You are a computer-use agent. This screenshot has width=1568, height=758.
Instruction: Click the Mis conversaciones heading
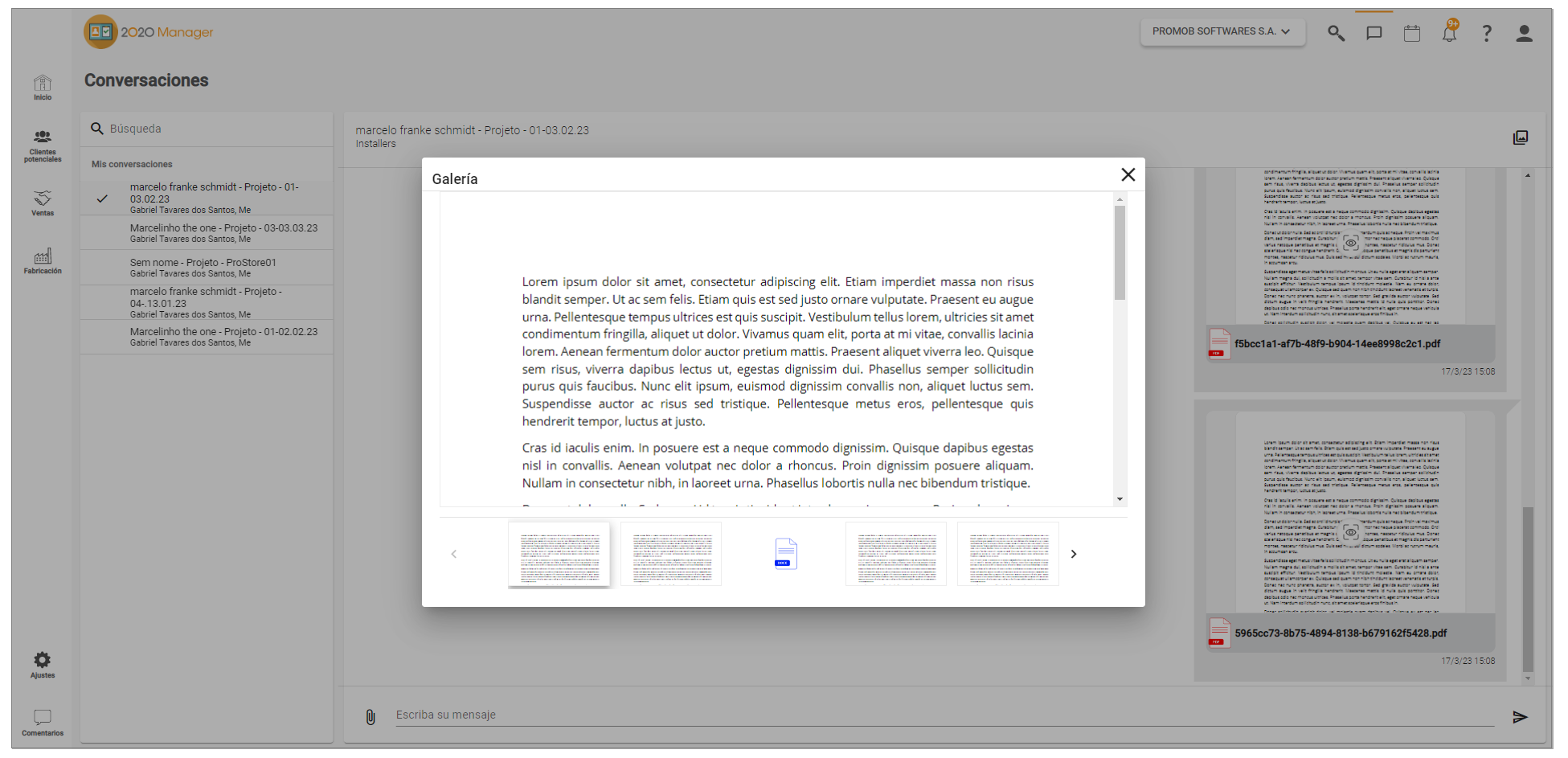[132, 164]
